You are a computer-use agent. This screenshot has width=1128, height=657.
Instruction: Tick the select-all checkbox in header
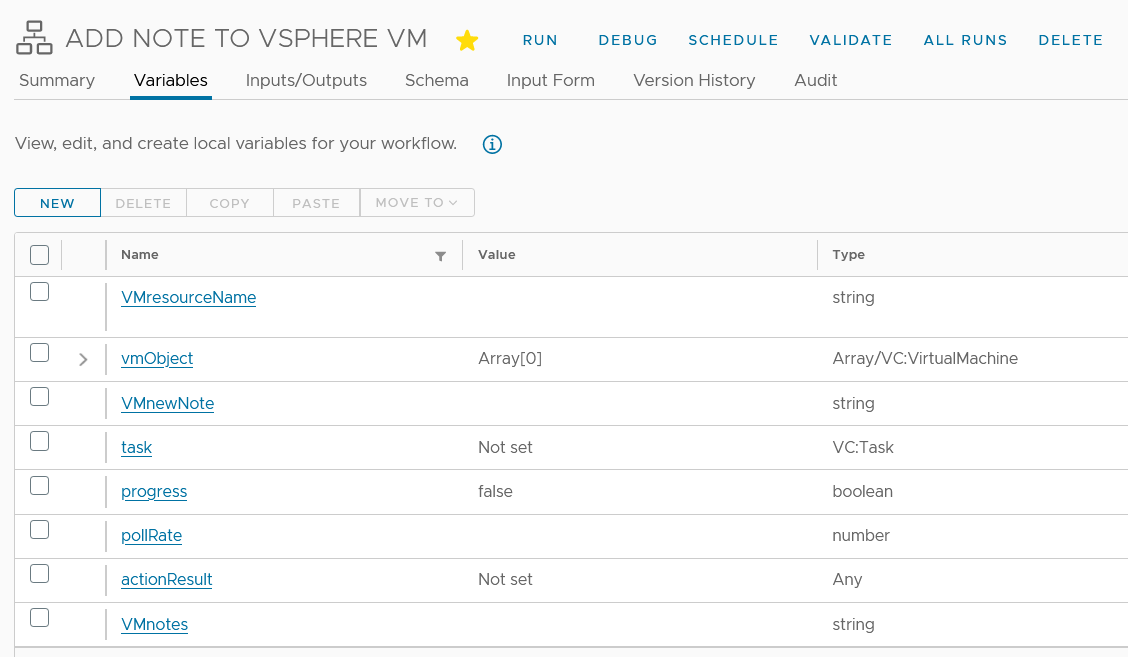[40, 255]
